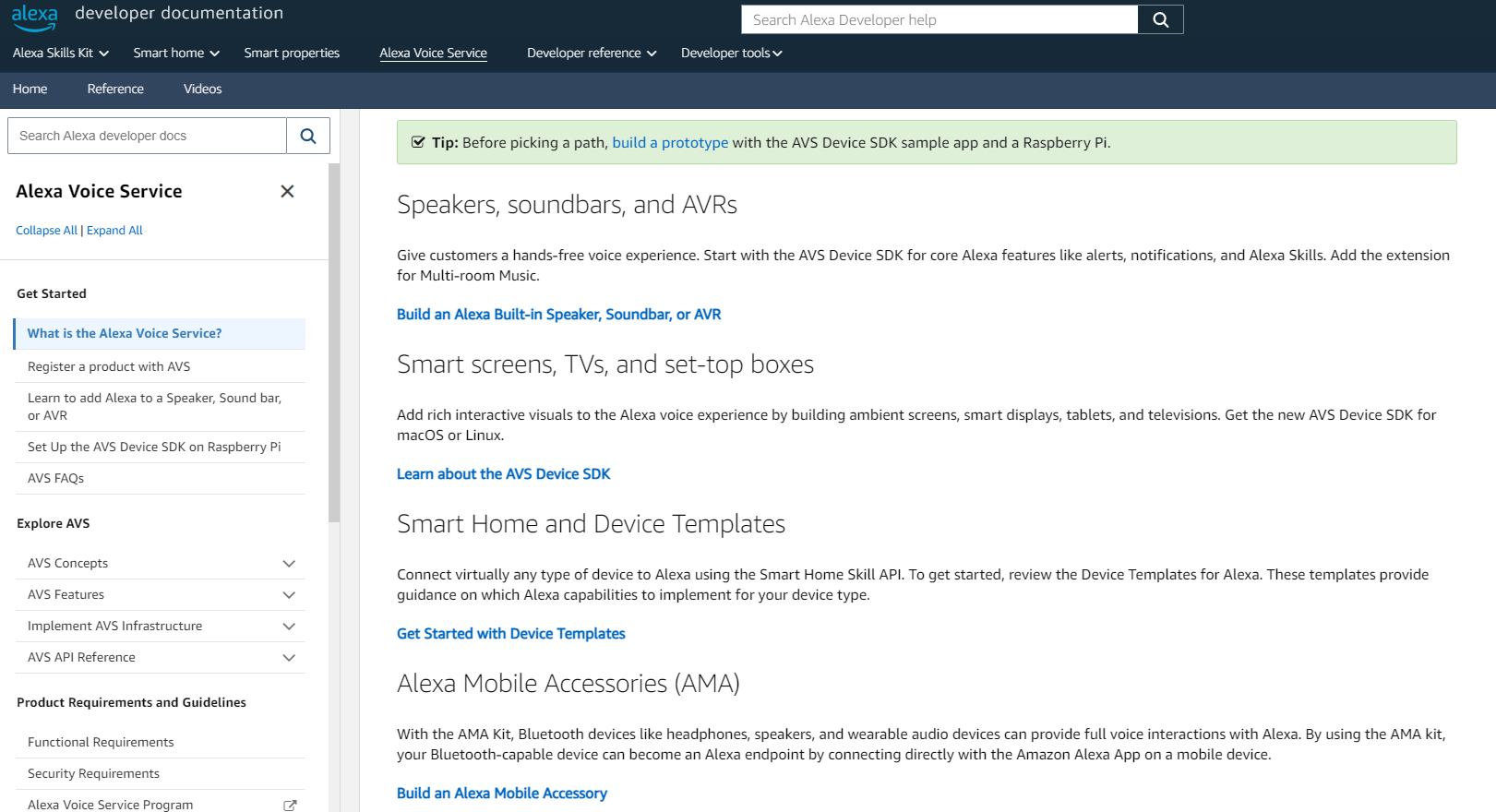Viewport: 1496px width, 812px height.
Task: Open the Developer tools dropdown
Action: point(731,54)
